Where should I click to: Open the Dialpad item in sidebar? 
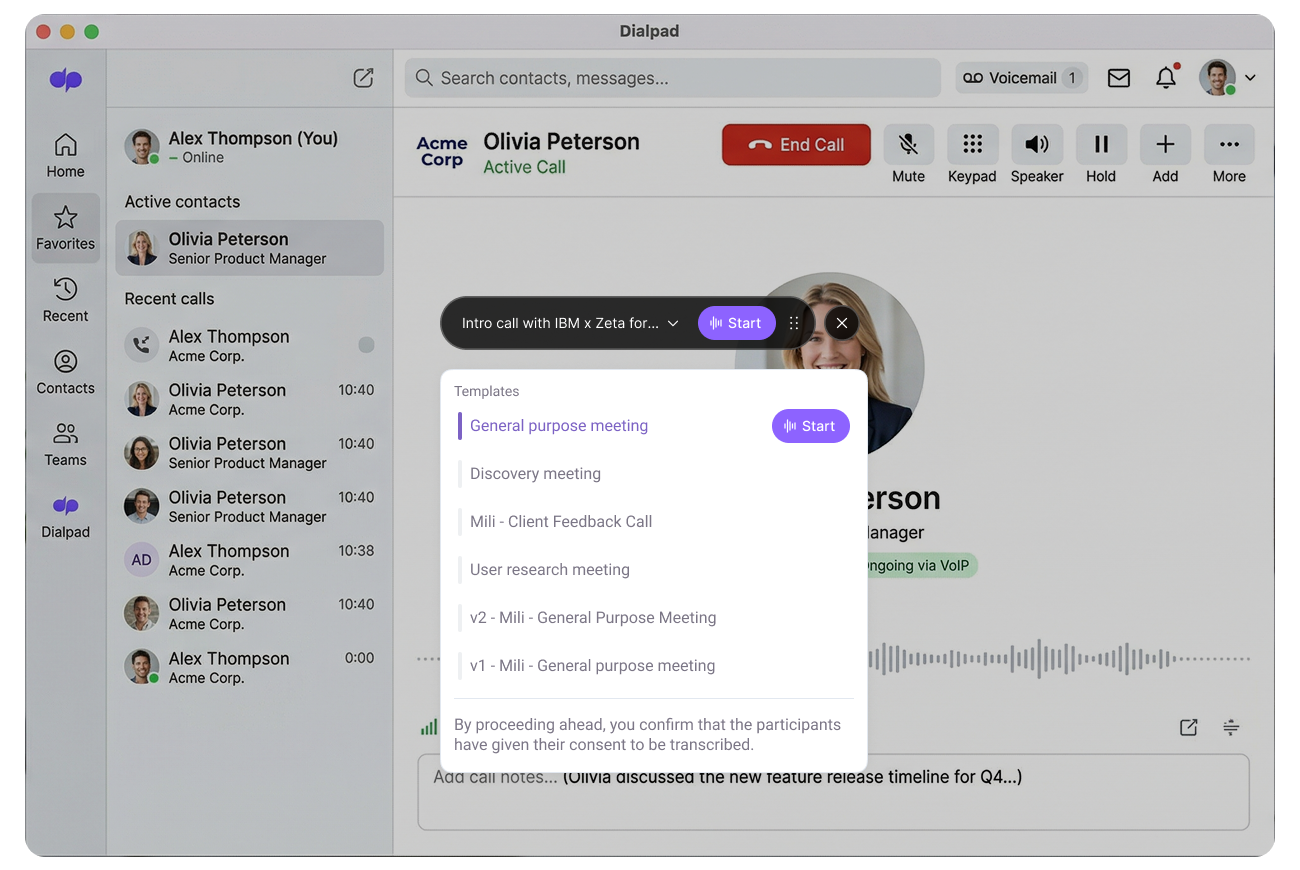[65, 516]
